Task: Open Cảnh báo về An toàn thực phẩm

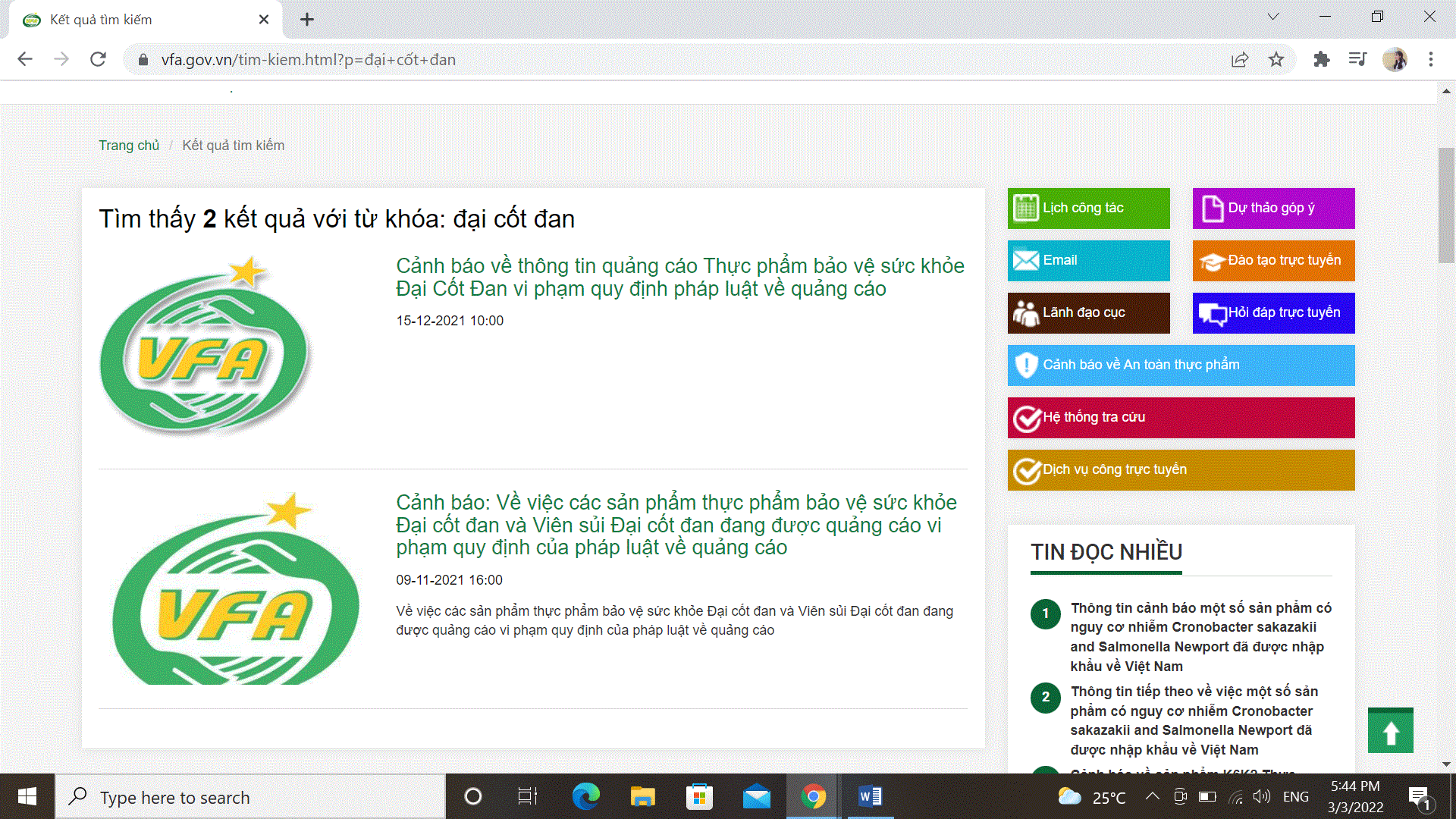Action: [x=1181, y=365]
